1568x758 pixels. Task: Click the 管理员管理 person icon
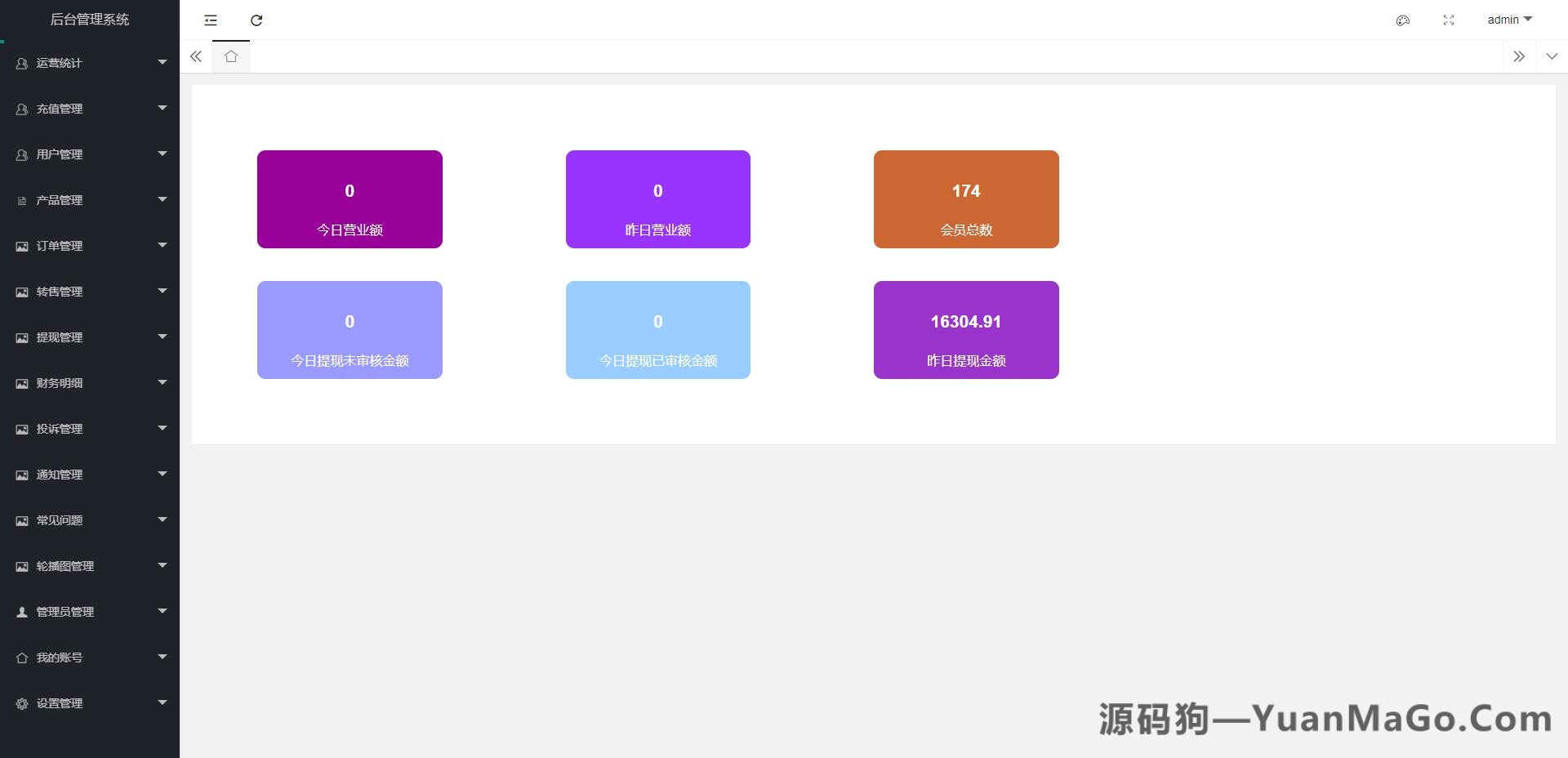click(20, 611)
